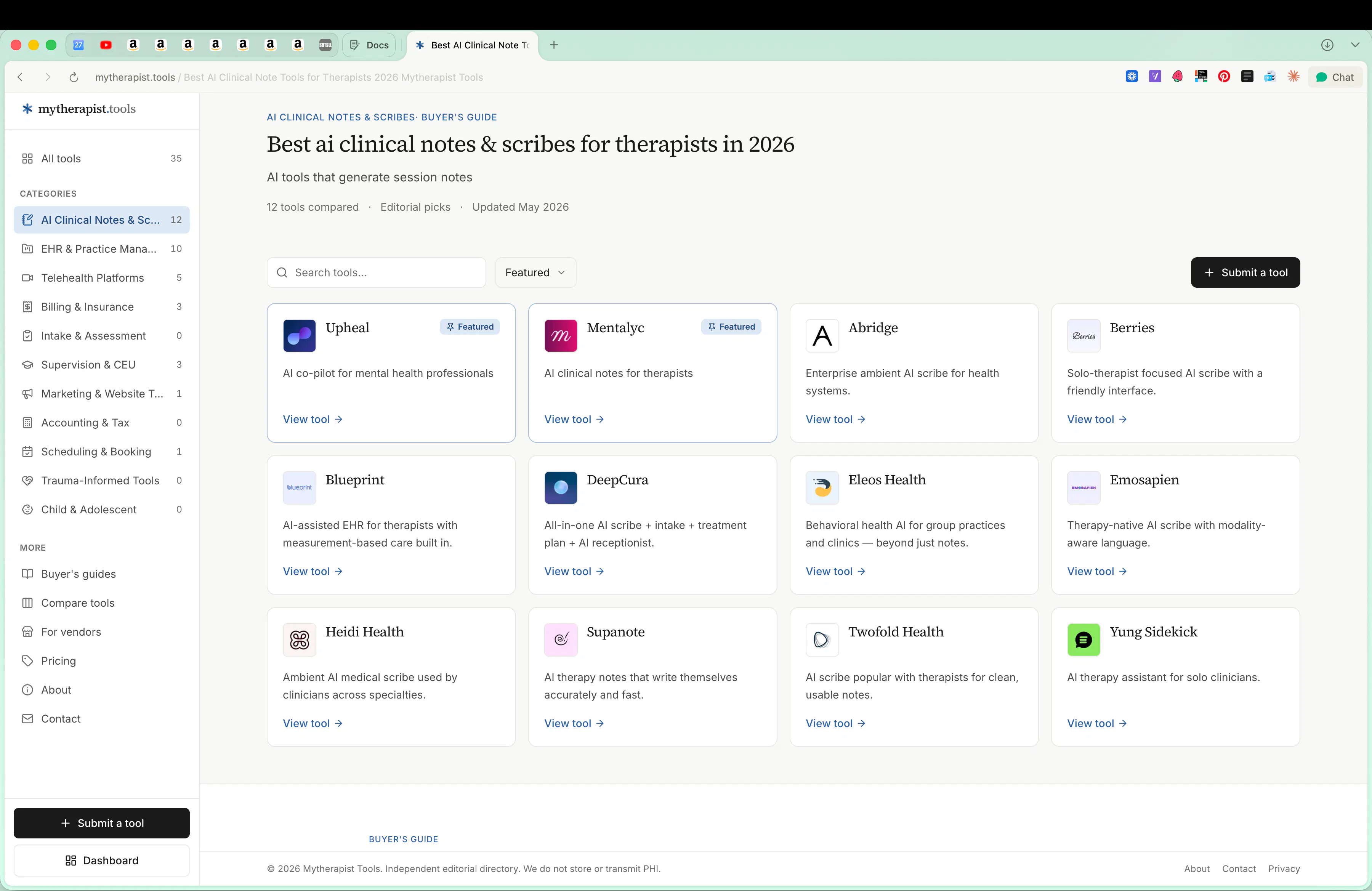Open the Supervision & CEU category
This screenshot has width=1372, height=891.
pos(101,365)
